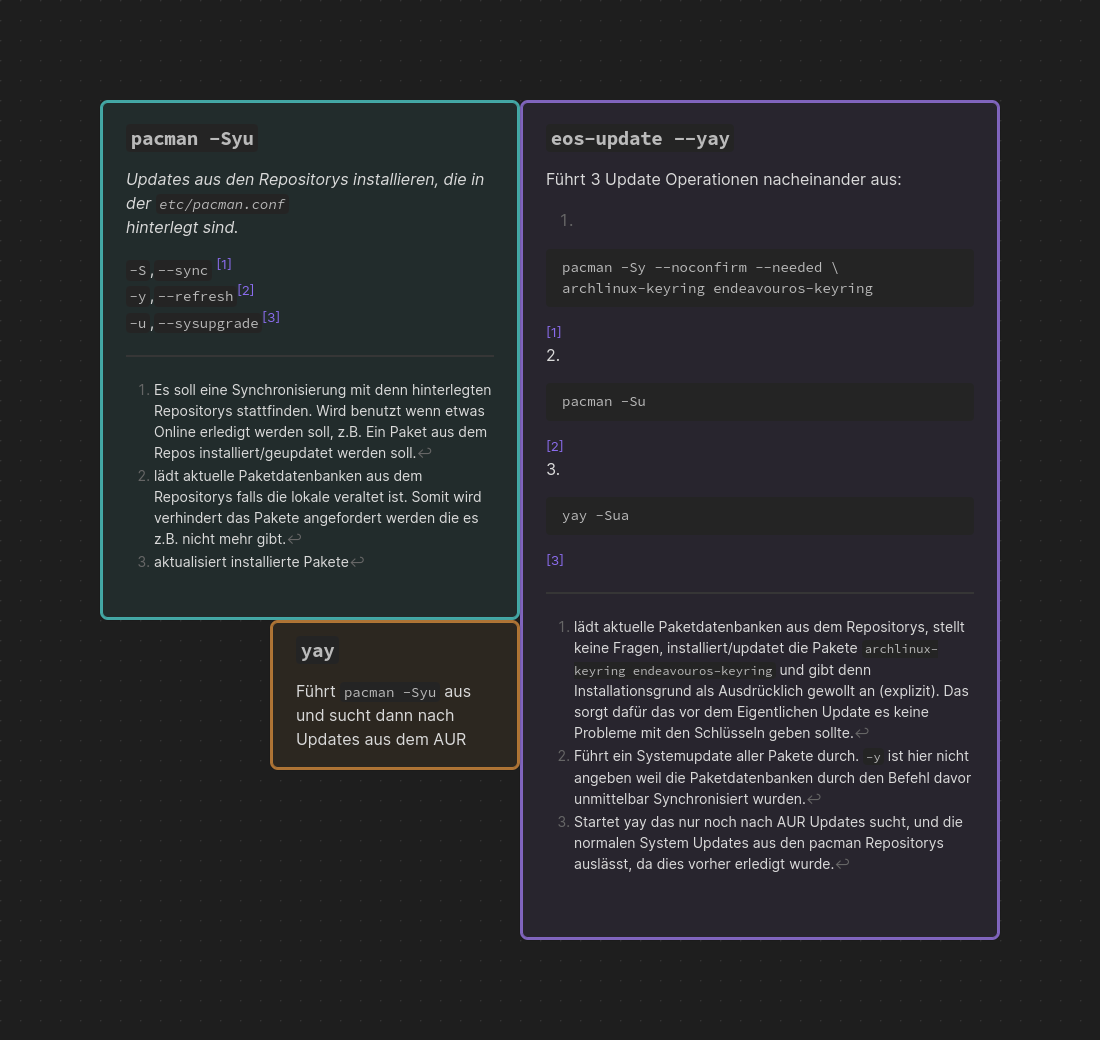Viewport: 1100px width, 1040px height.
Task: Select the "eos-update --yay" card heading
Action: 640,139
